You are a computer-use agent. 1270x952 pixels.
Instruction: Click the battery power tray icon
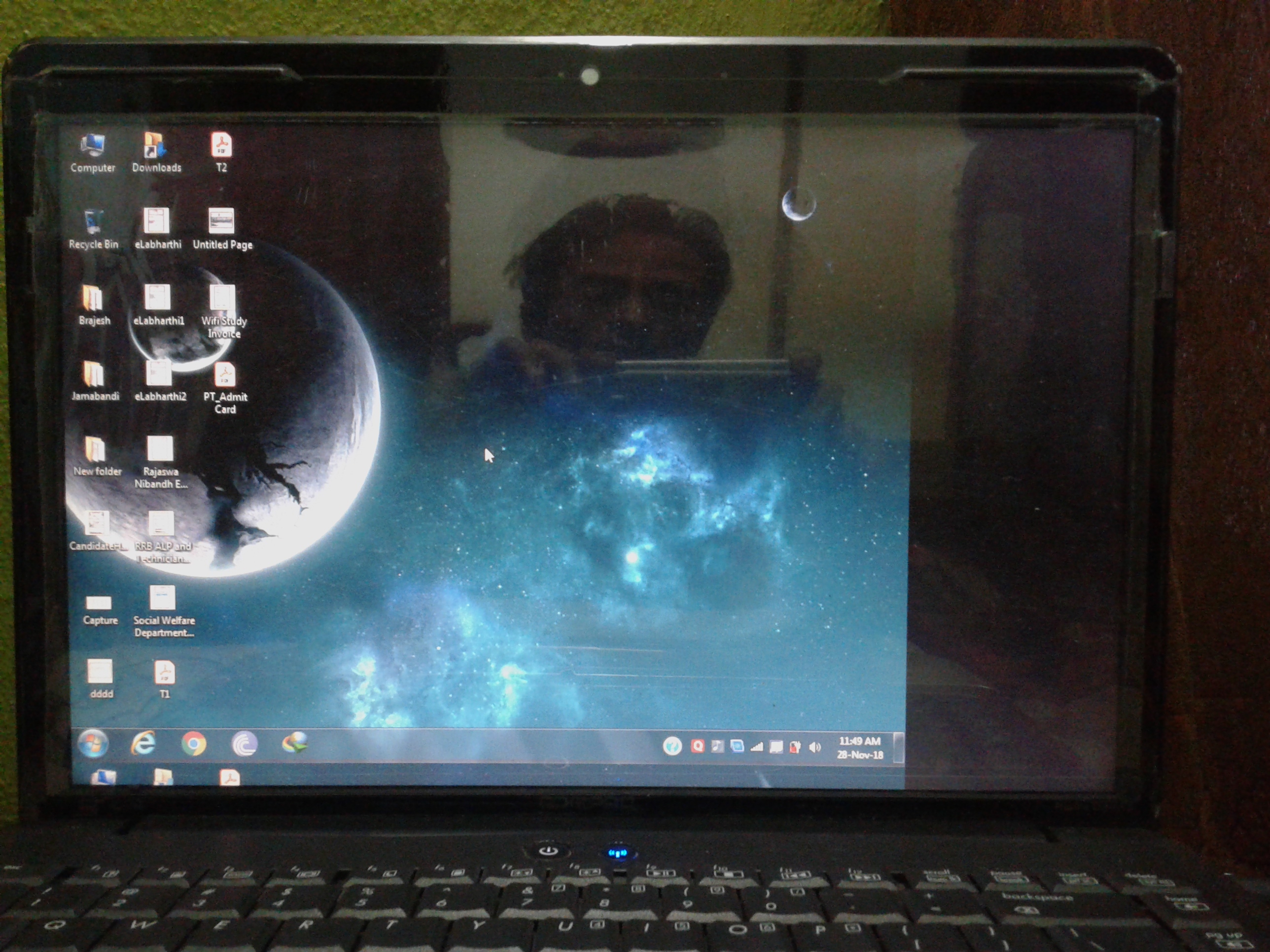point(795,747)
